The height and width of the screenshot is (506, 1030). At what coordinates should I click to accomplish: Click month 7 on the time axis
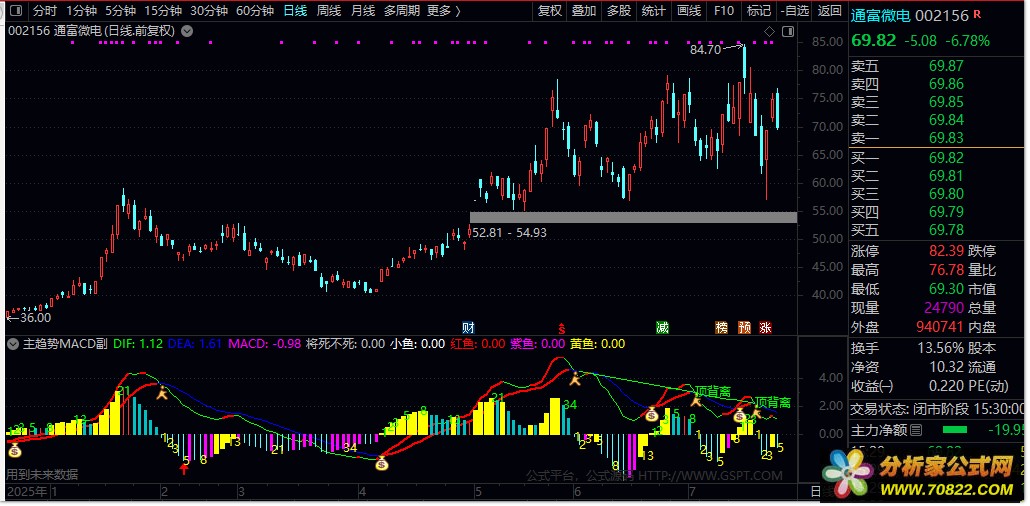tap(692, 492)
